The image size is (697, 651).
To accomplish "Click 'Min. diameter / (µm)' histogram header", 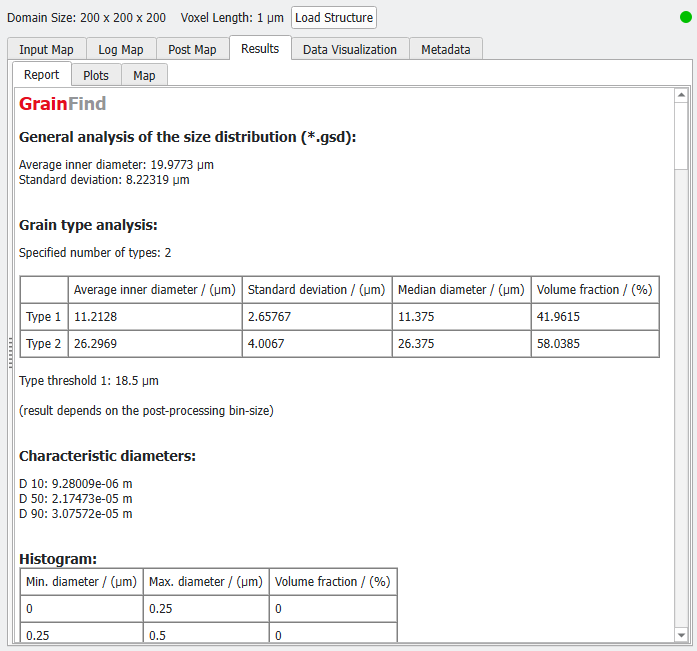I will click(81, 582).
